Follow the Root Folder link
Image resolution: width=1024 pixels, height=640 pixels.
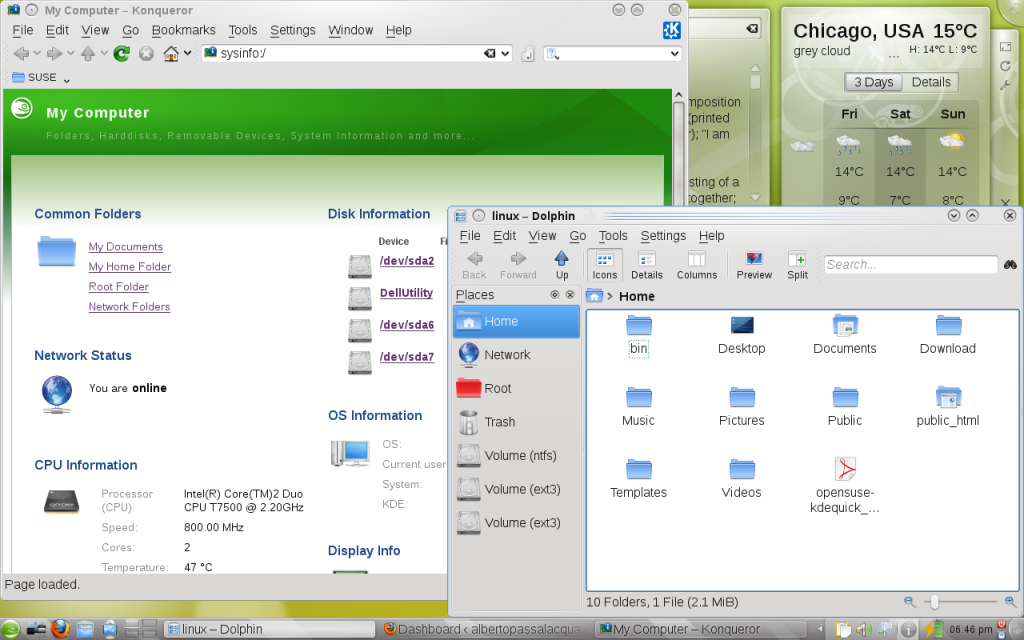tap(119, 287)
